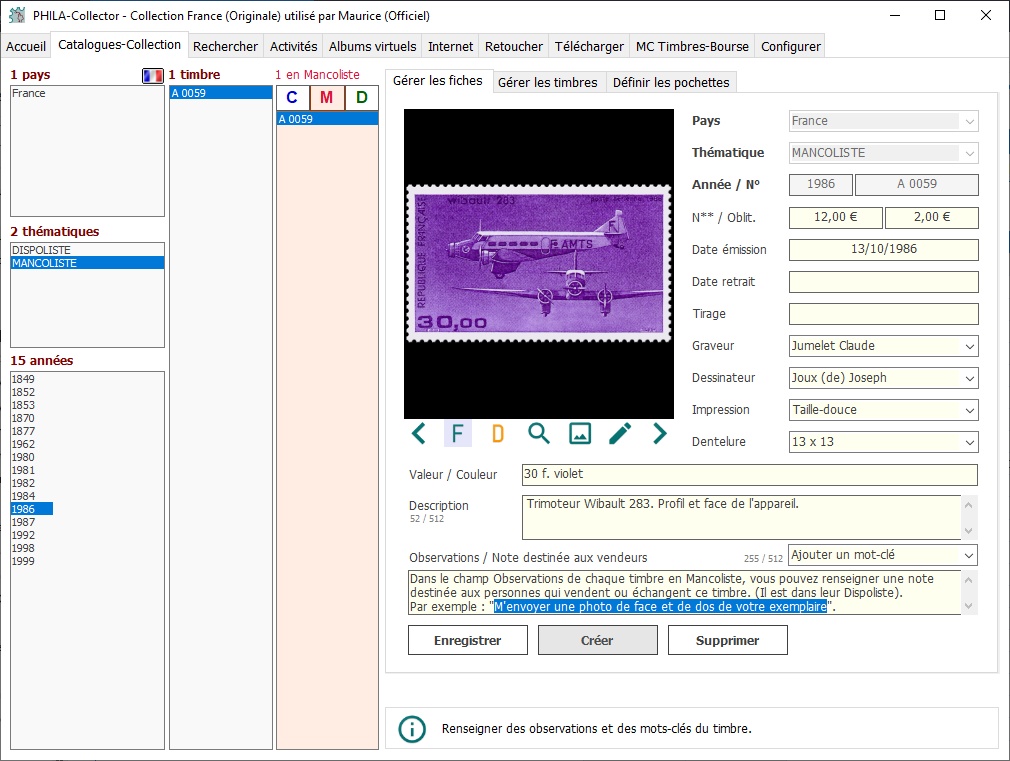Toggle the D dispoliste filter
This screenshot has width=1010, height=761.
point(361,97)
